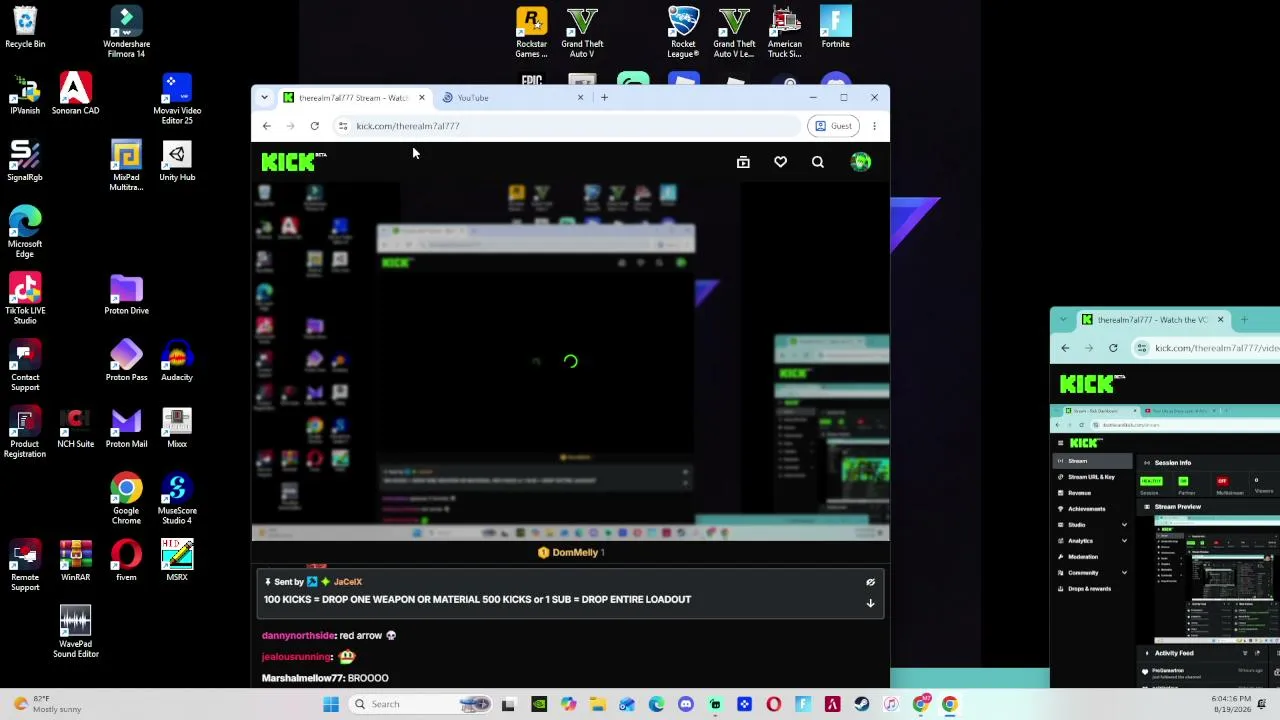Click jealousrunning username in chat
The height and width of the screenshot is (720, 1280).
click(296, 657)
